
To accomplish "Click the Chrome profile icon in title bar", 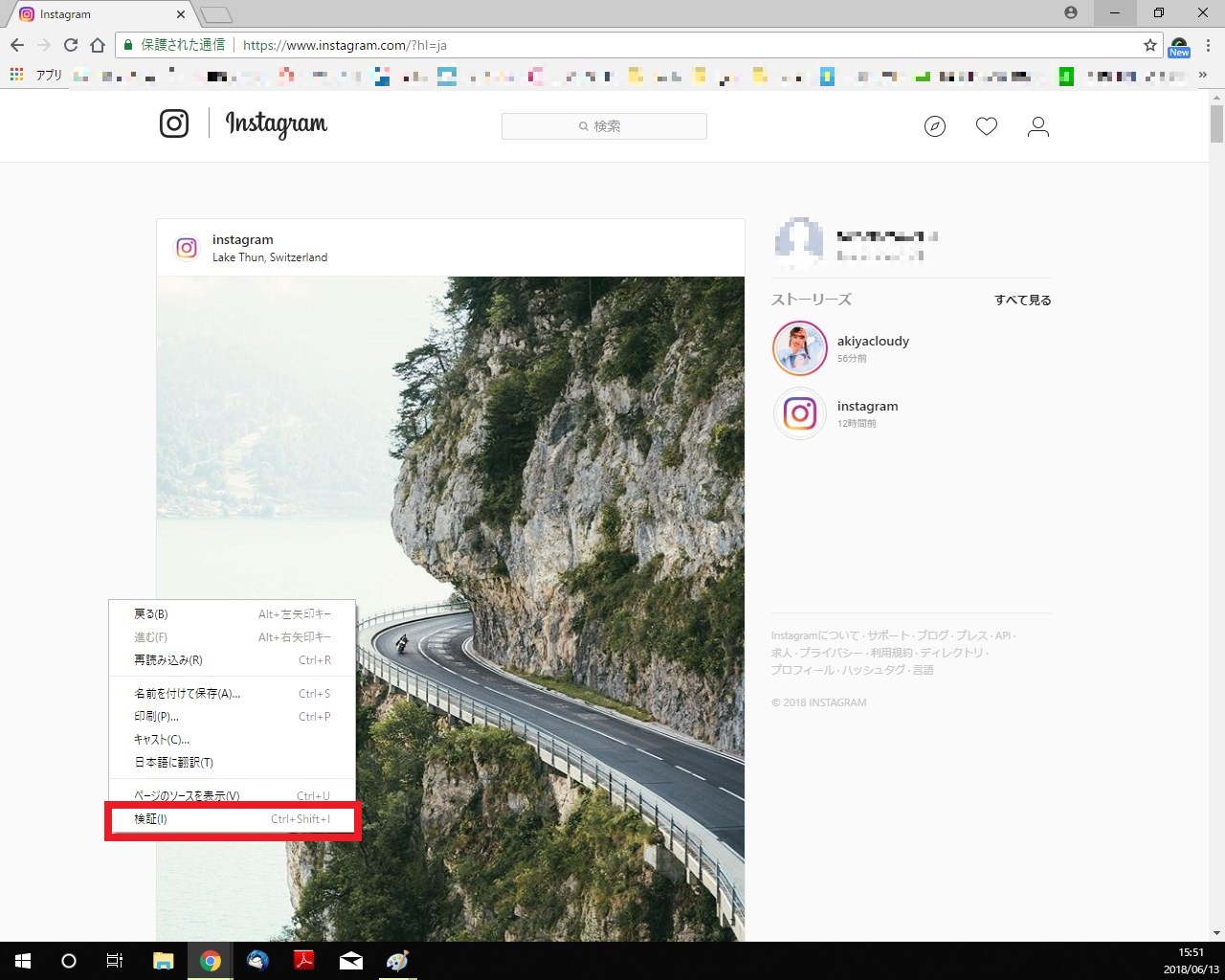I will pos(1071,12).
